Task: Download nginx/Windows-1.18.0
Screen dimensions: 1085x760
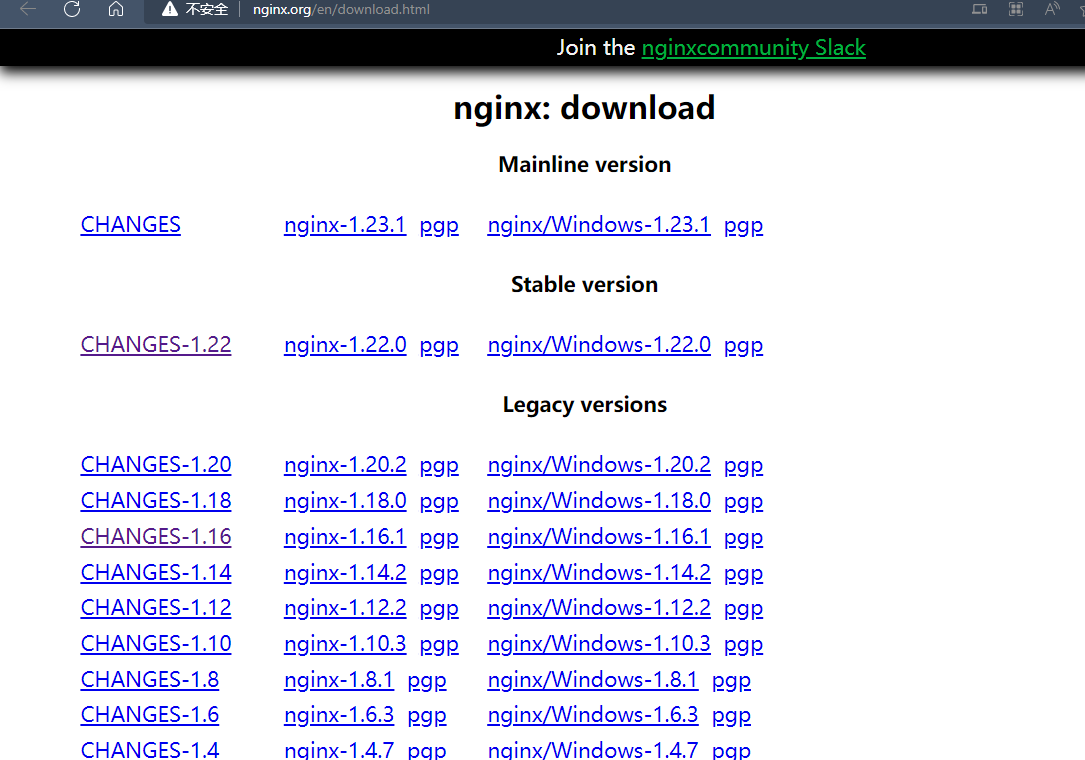Action: (599, 500)
